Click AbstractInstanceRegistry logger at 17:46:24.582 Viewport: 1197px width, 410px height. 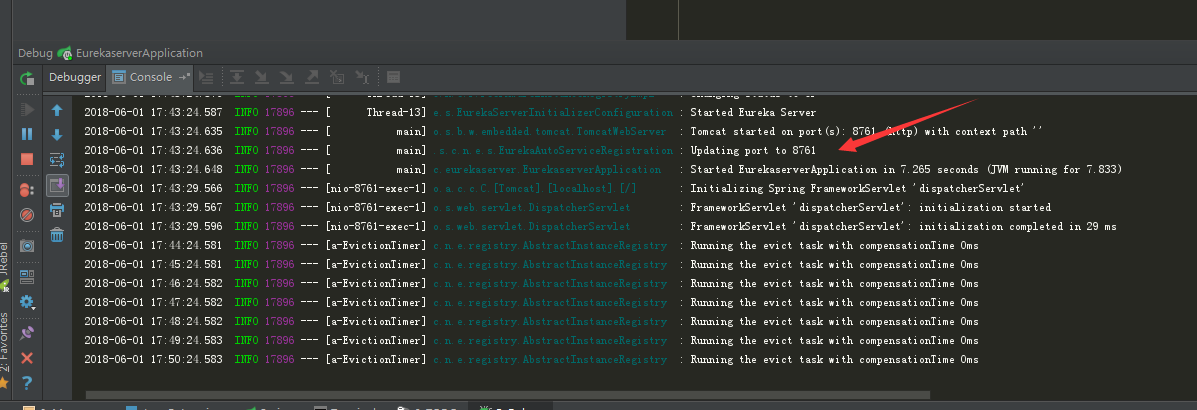pyautogui.click(x=550, y=283)
